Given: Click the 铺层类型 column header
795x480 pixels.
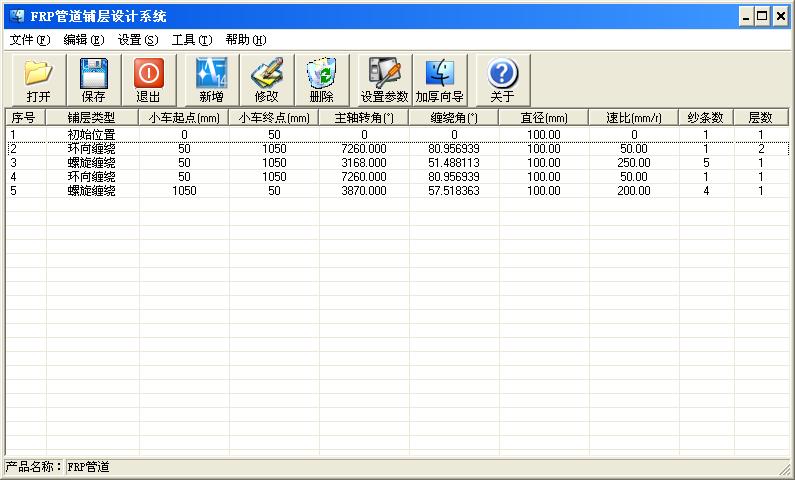Looking at the screenshot, I should (x=91, y=117).
